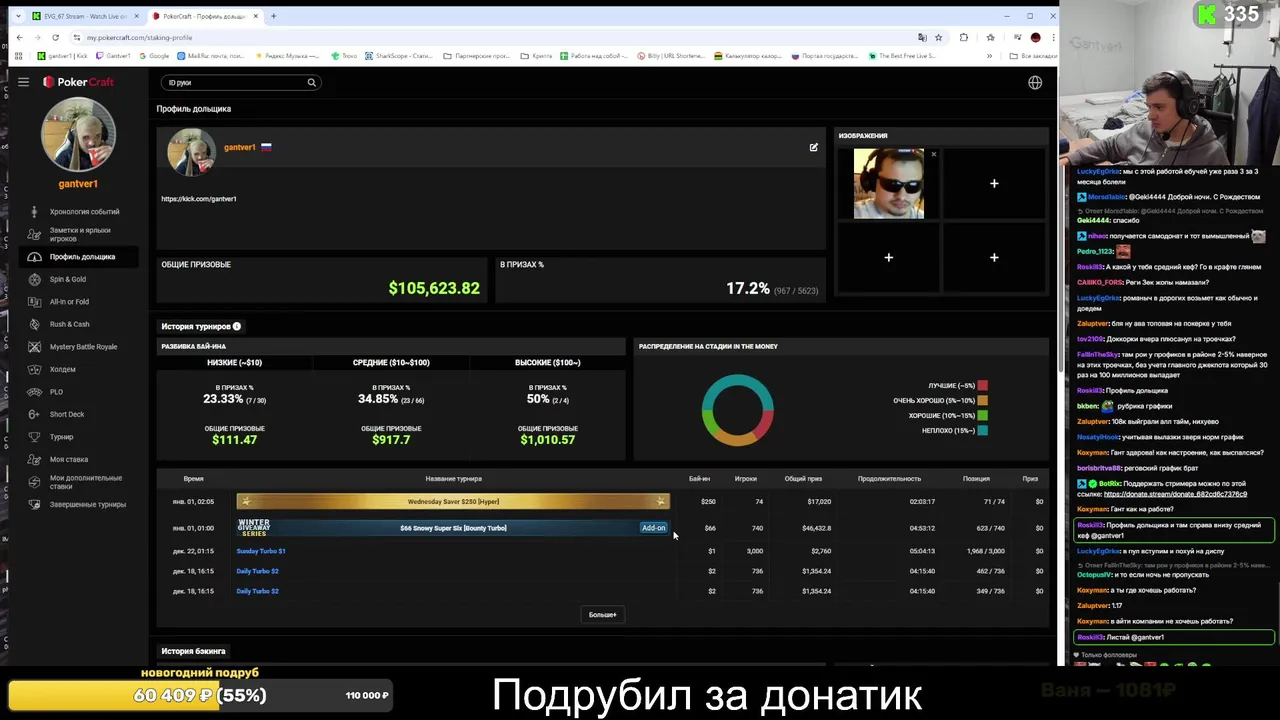Add image in the bottom-left empty slot
This screenshot has height=720, width=1280.
(888, 257)
